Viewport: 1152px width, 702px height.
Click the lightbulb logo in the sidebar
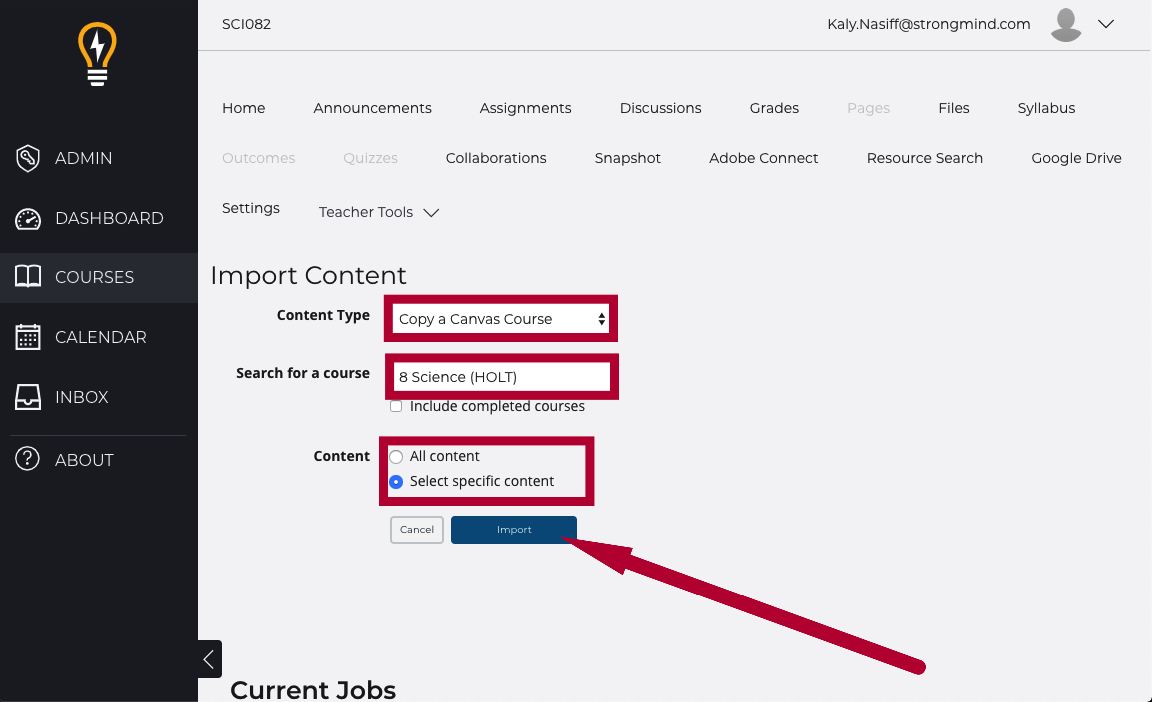point(98,54)
